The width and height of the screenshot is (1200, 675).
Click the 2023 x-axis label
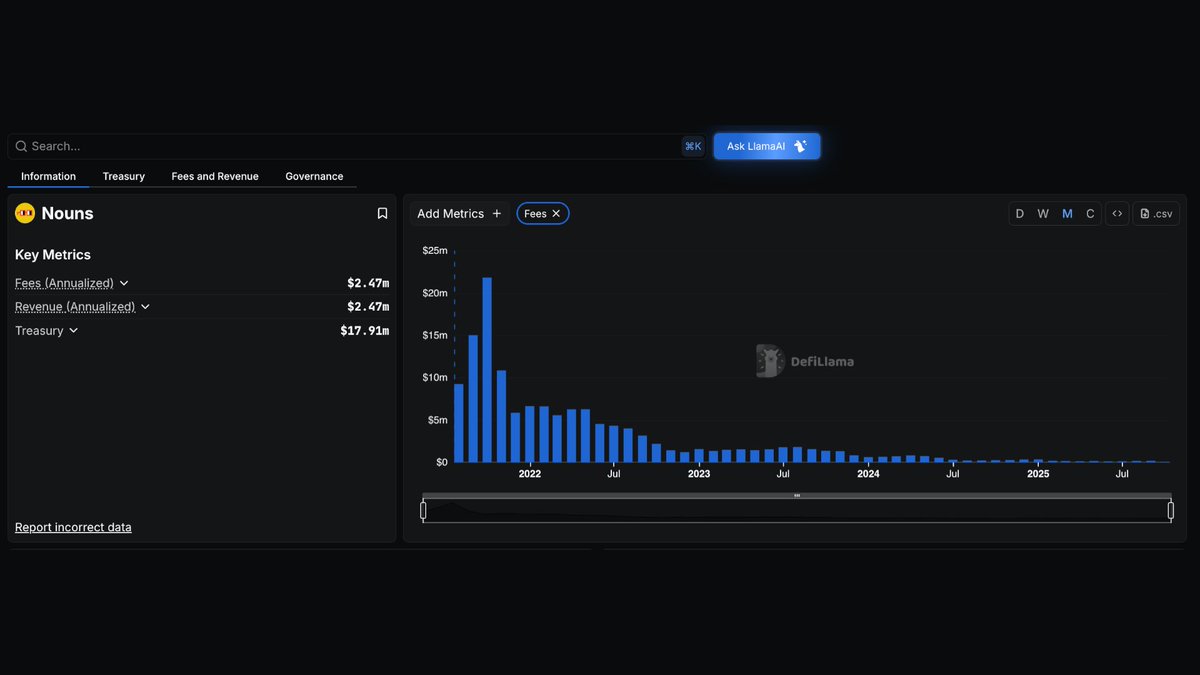click(x=699, y=474)
